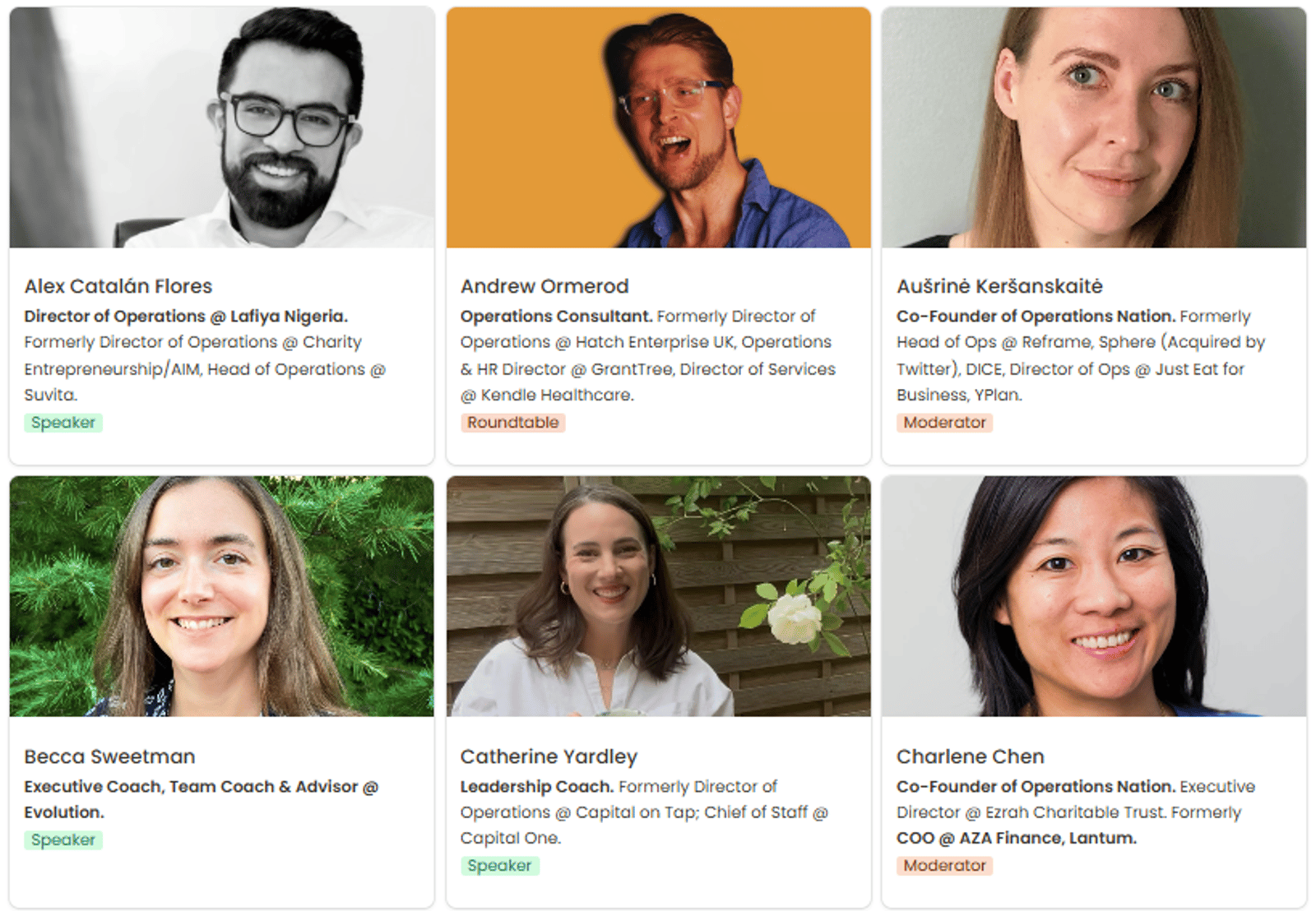The height and width of the screenshot is (911, 1316).
Task: Click the Charlene Chen name heading
Action: tap(970, 756)
